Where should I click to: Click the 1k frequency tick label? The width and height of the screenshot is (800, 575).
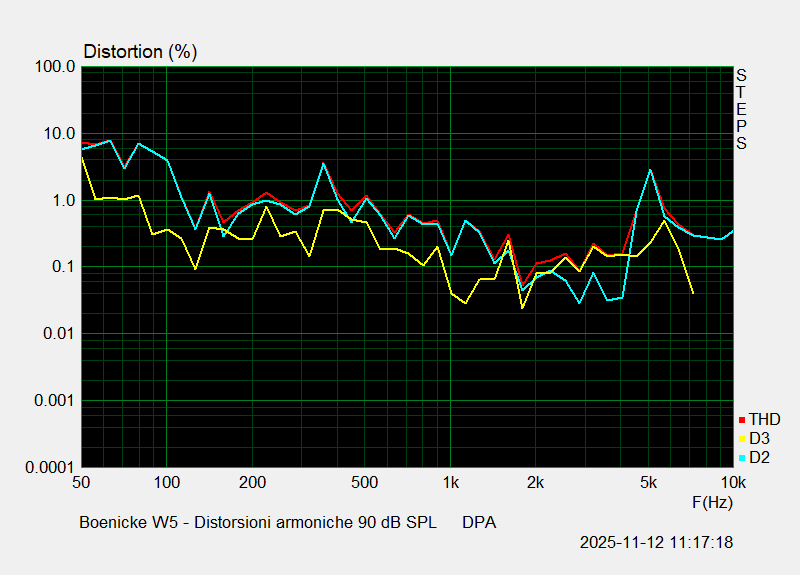tap(450, 483)
